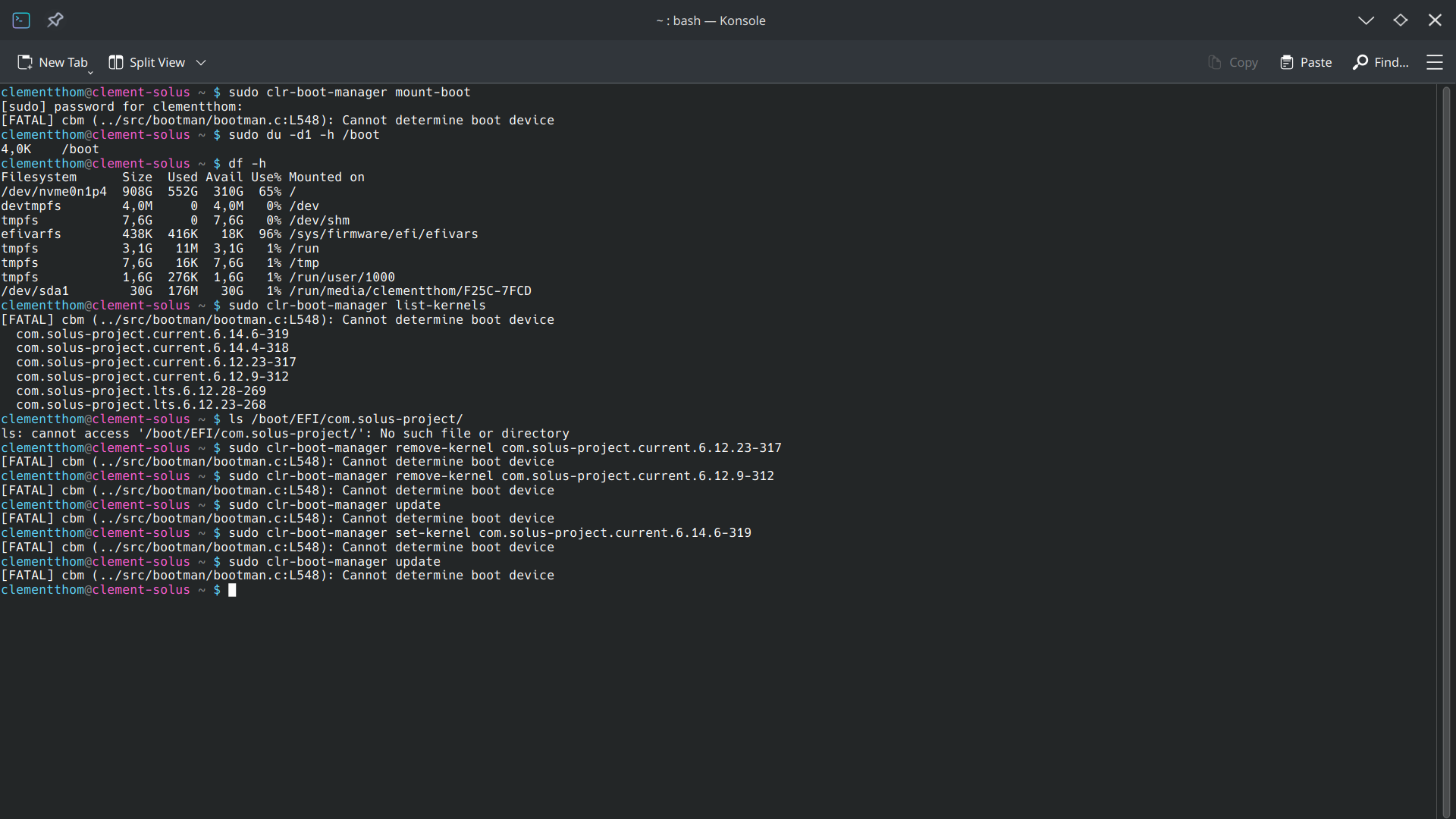This screenshot has width=1456, height=819.
Task: Click the lts.6.12.28-269 kernel entry
Action: coord(141,391)
